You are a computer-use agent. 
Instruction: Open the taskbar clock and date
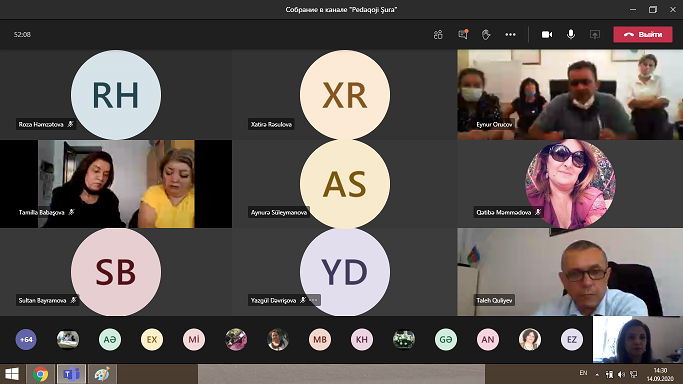click(660, 374)
